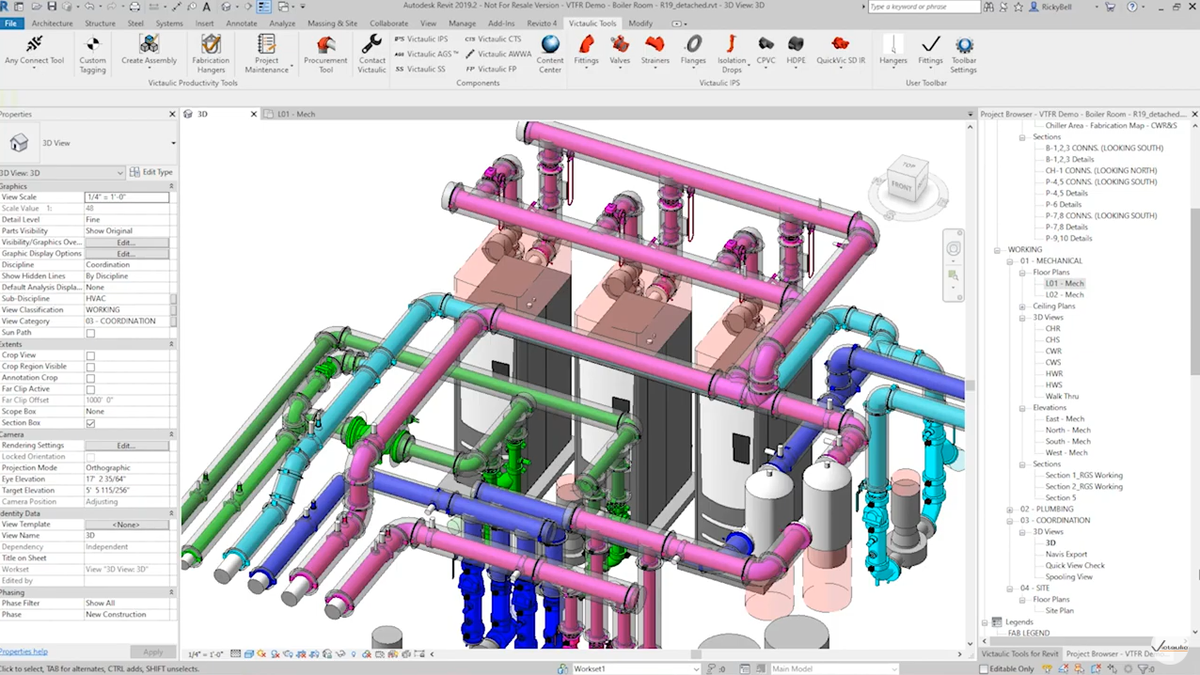
Task: Select the QuickVic SD IR tool
Action: pyautogui.click(x=840, y=51)
